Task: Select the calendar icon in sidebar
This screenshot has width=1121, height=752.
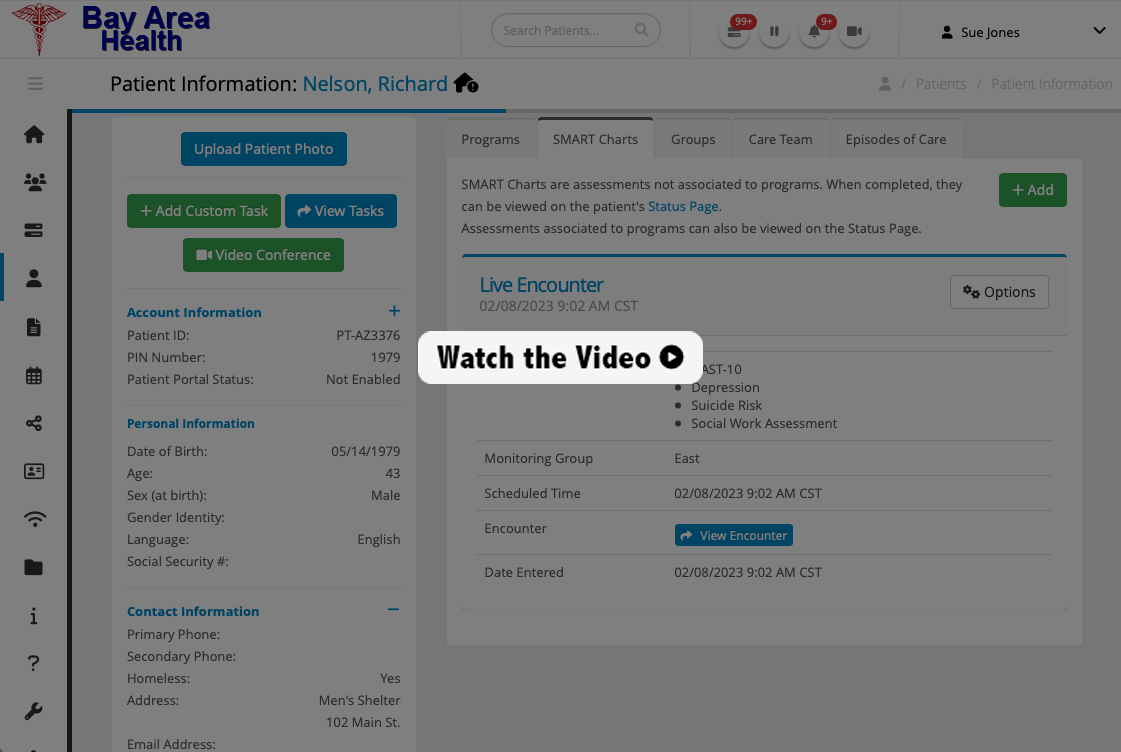Action: [x=34, y=376]
